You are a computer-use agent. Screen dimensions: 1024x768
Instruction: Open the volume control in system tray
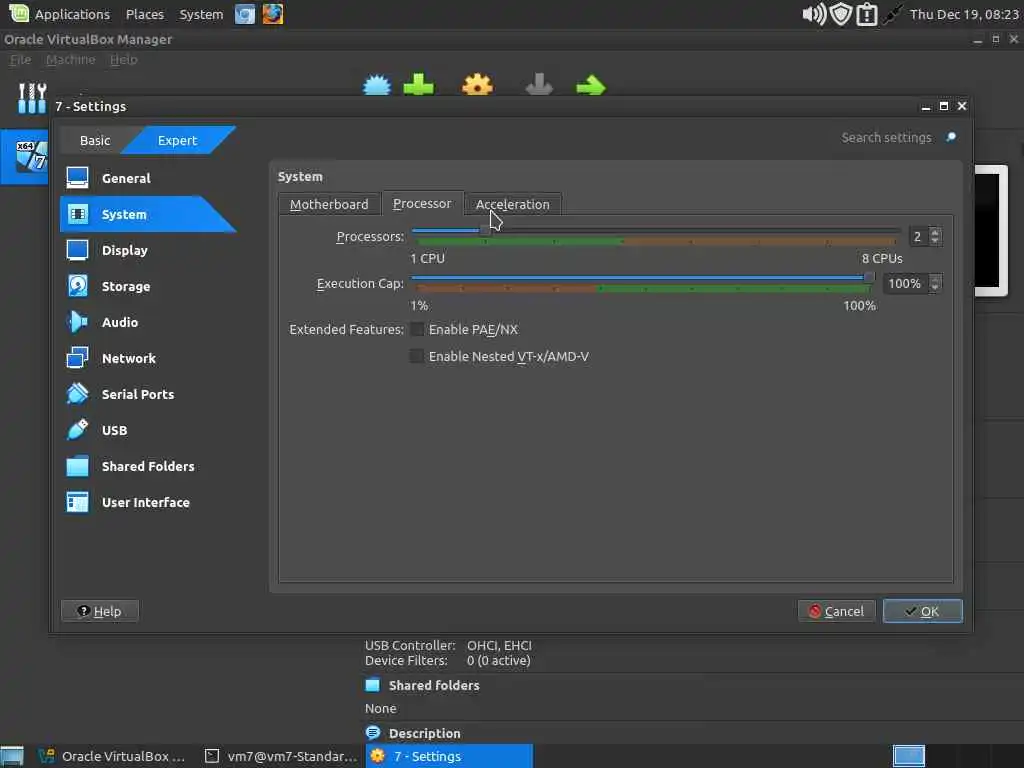[814, 14]
